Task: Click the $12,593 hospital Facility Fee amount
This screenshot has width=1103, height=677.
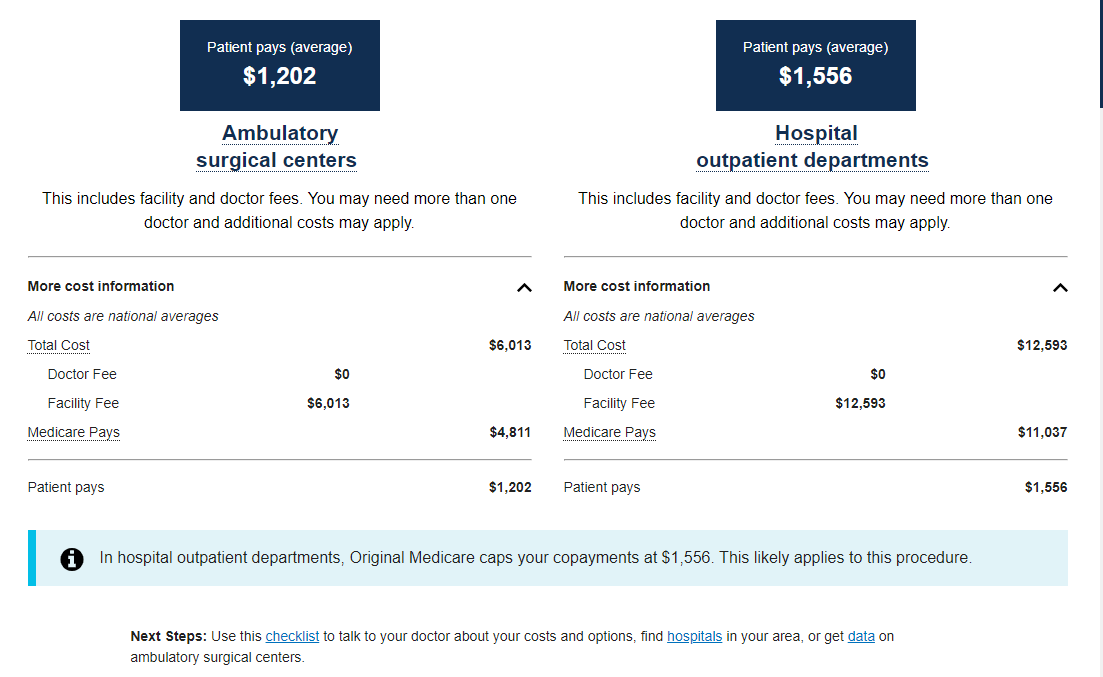Action: pyautogui.click(x=860, y=403)
